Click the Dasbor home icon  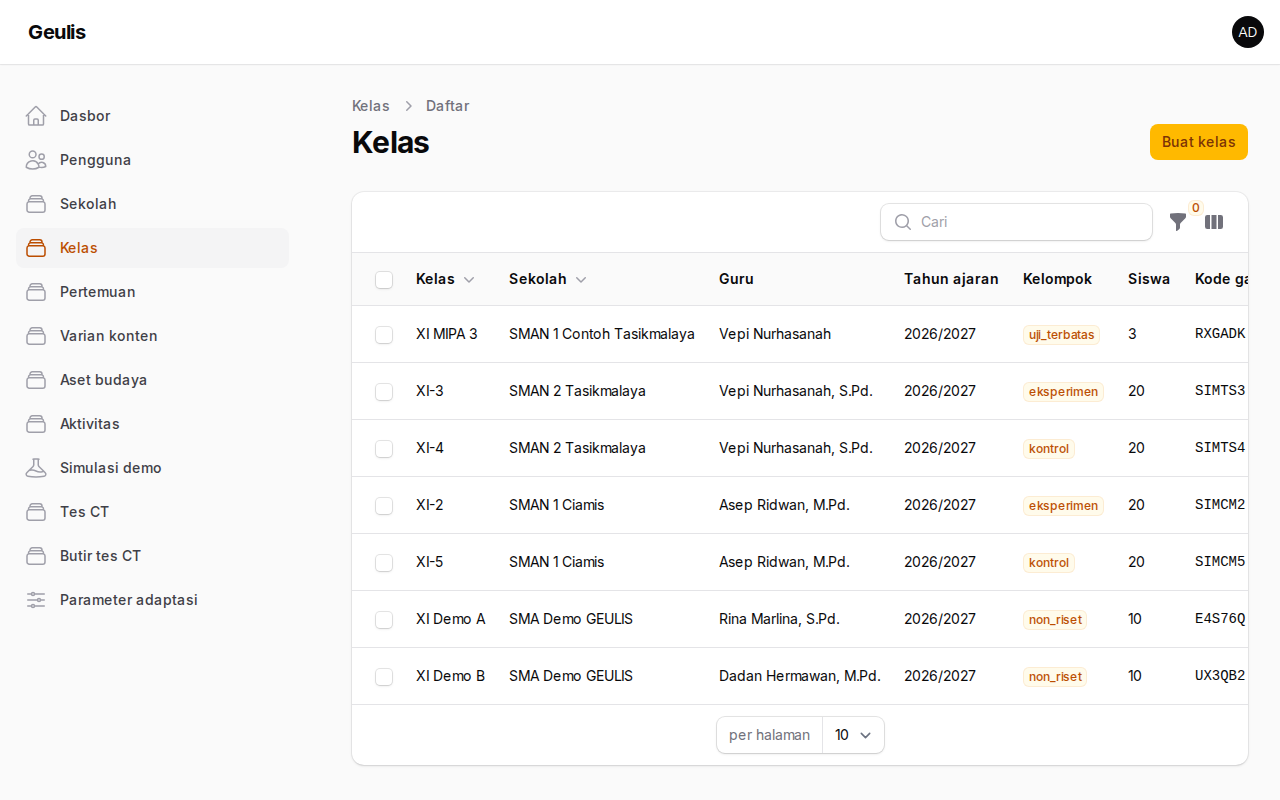point(36,116)
